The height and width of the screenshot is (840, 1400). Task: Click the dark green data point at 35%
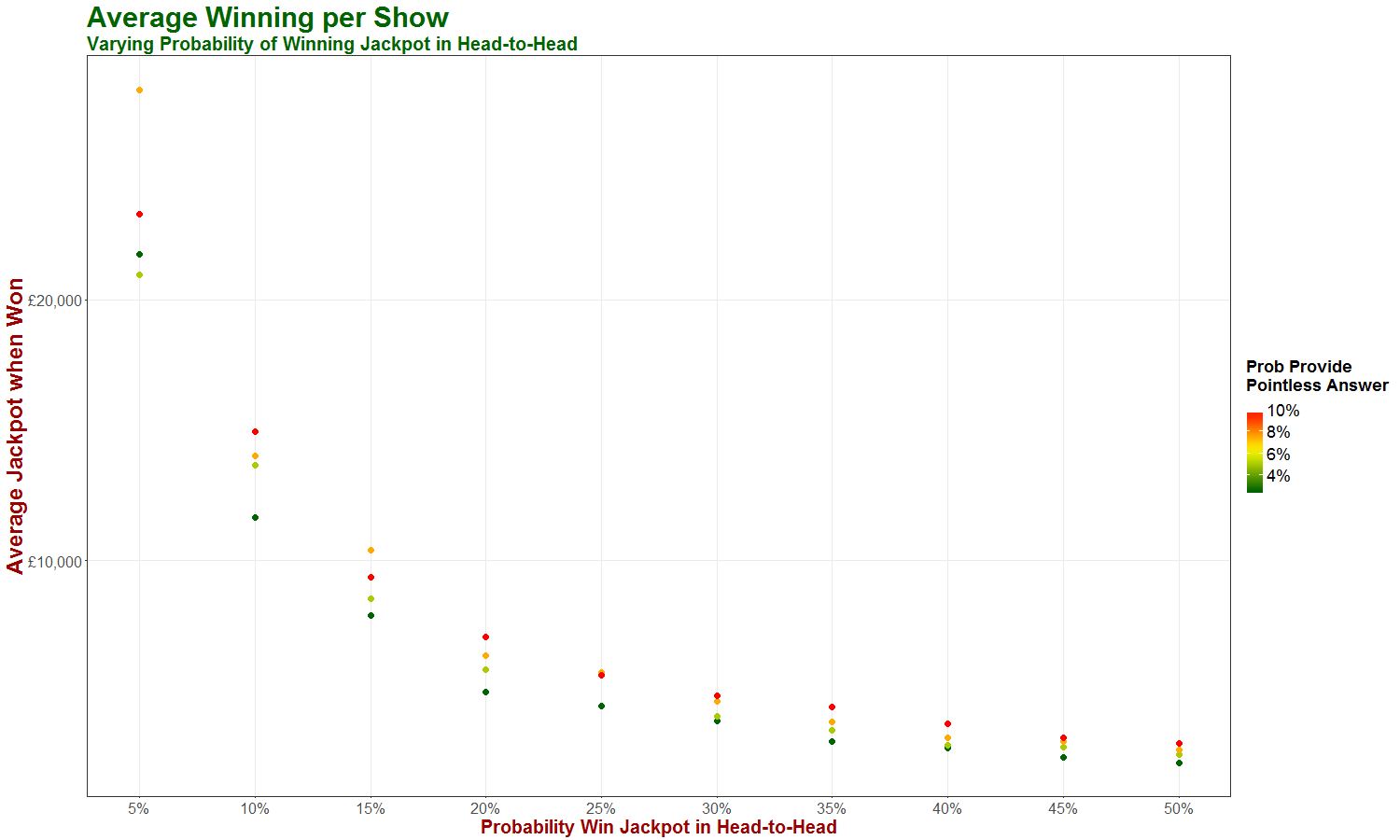[832, 742]
